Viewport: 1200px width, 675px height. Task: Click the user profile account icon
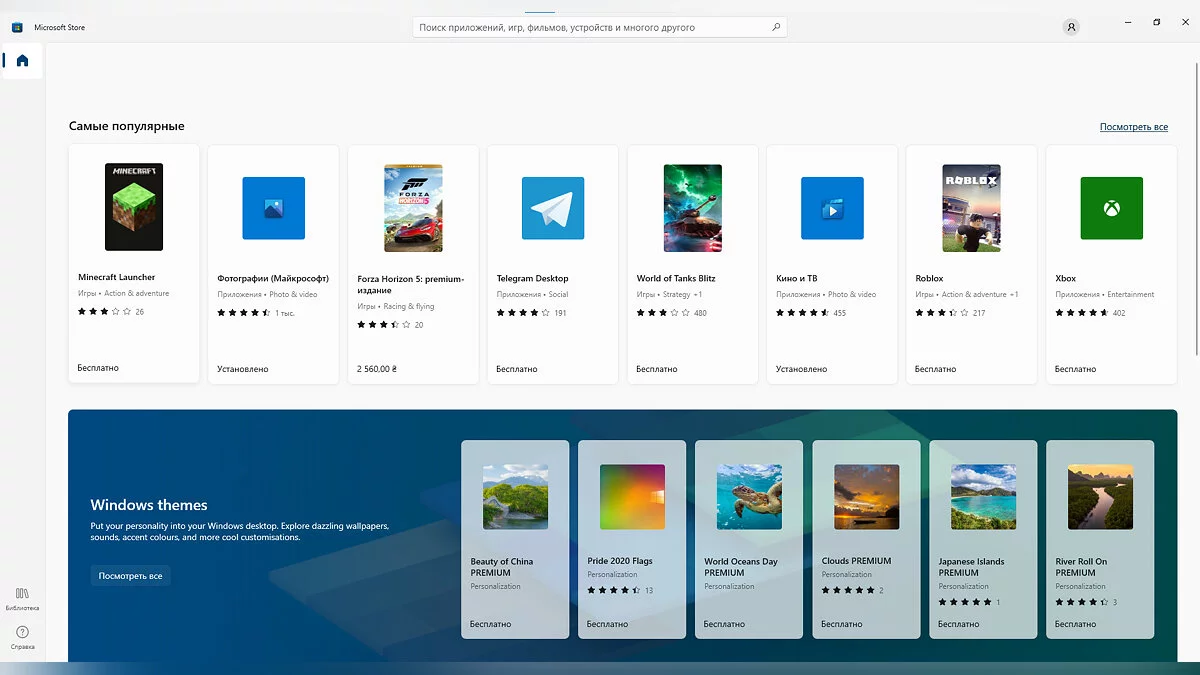[x=1071, y=27]
